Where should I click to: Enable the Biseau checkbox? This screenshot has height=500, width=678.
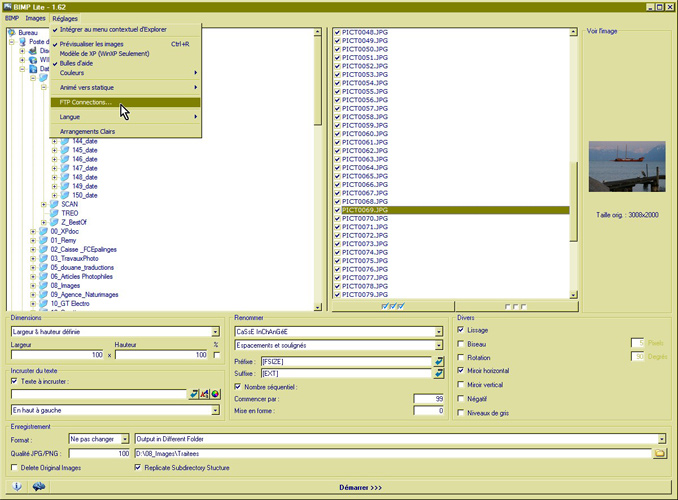(460, 343)
